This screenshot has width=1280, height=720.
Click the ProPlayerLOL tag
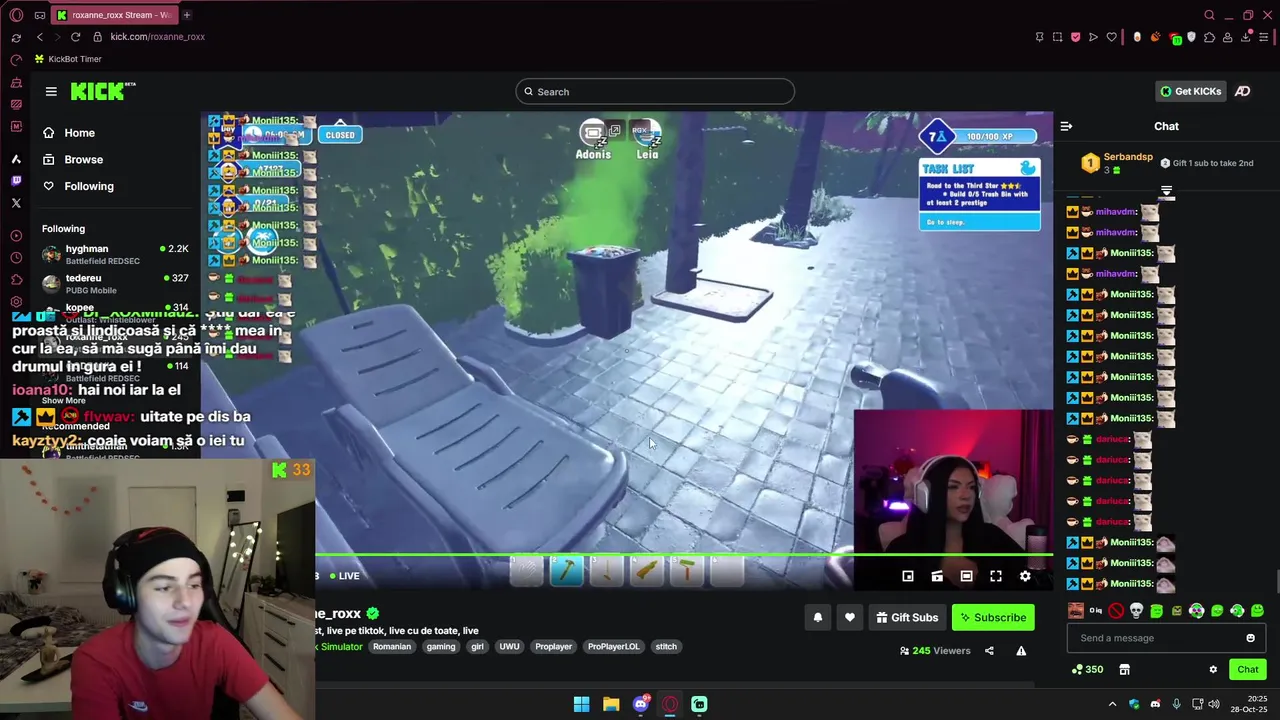(x=613, y=647)
